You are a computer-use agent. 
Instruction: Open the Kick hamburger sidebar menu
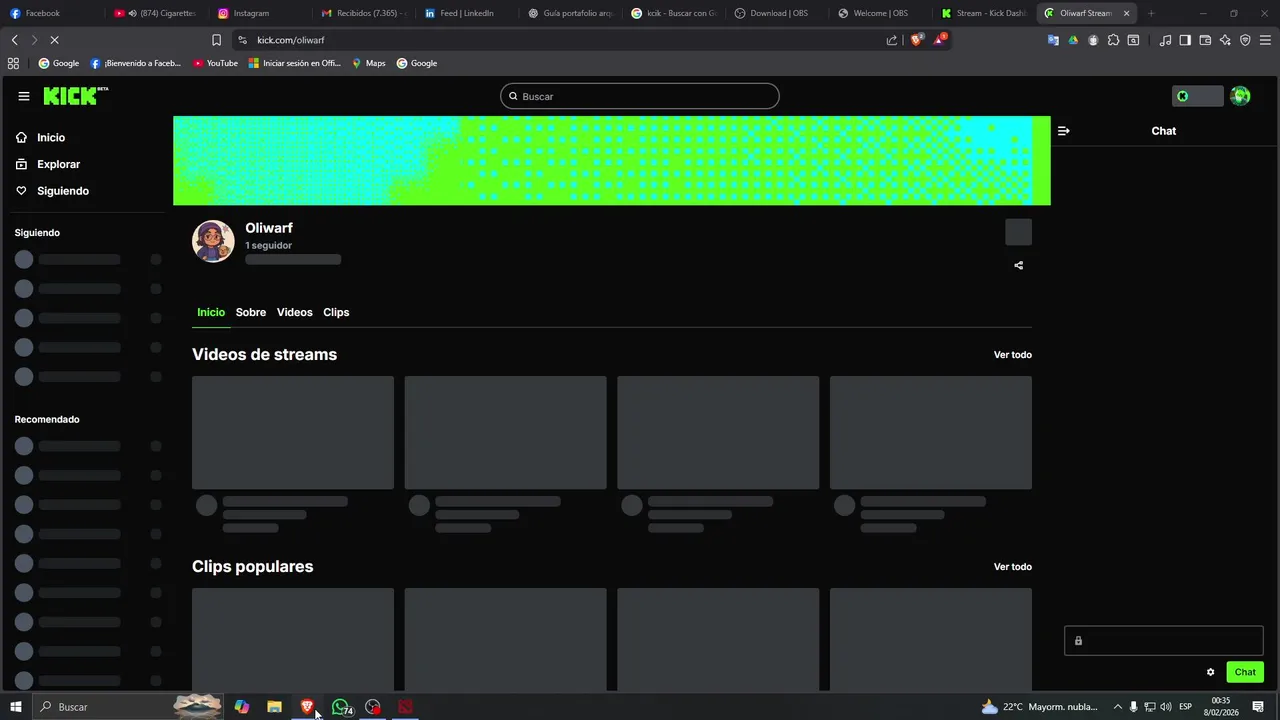coord(24,96)
